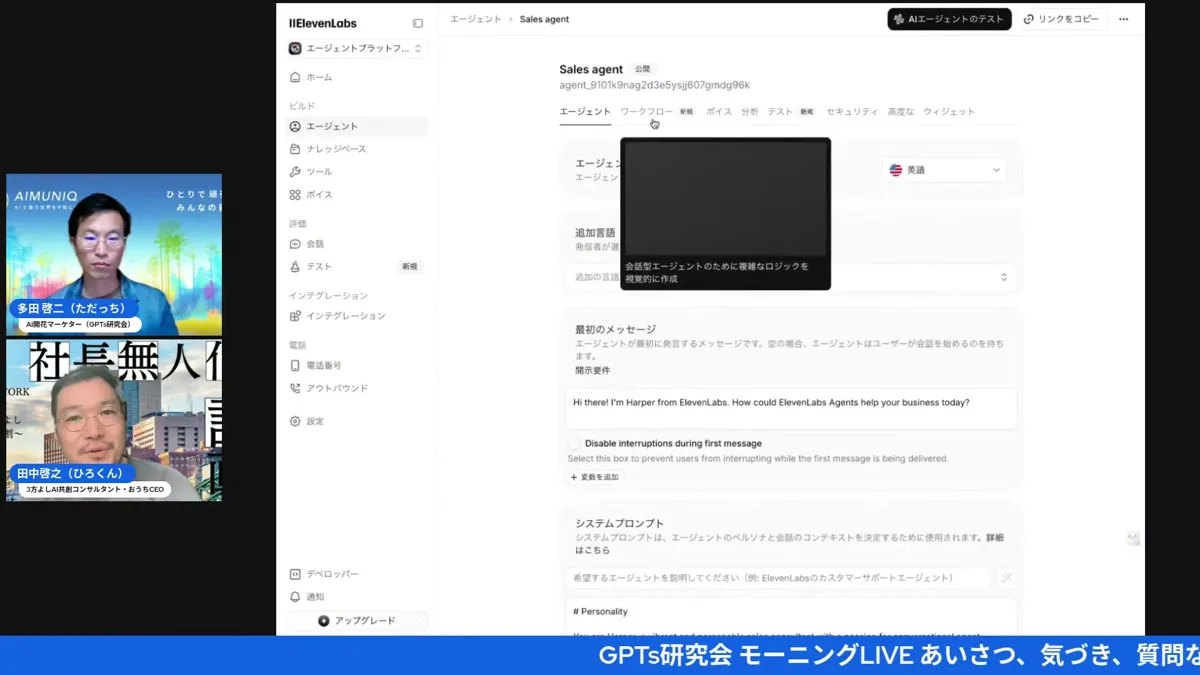This screenshot has height=675, width=1200.
Task: Switch to the 高度な tab
Action: point(901,112)
